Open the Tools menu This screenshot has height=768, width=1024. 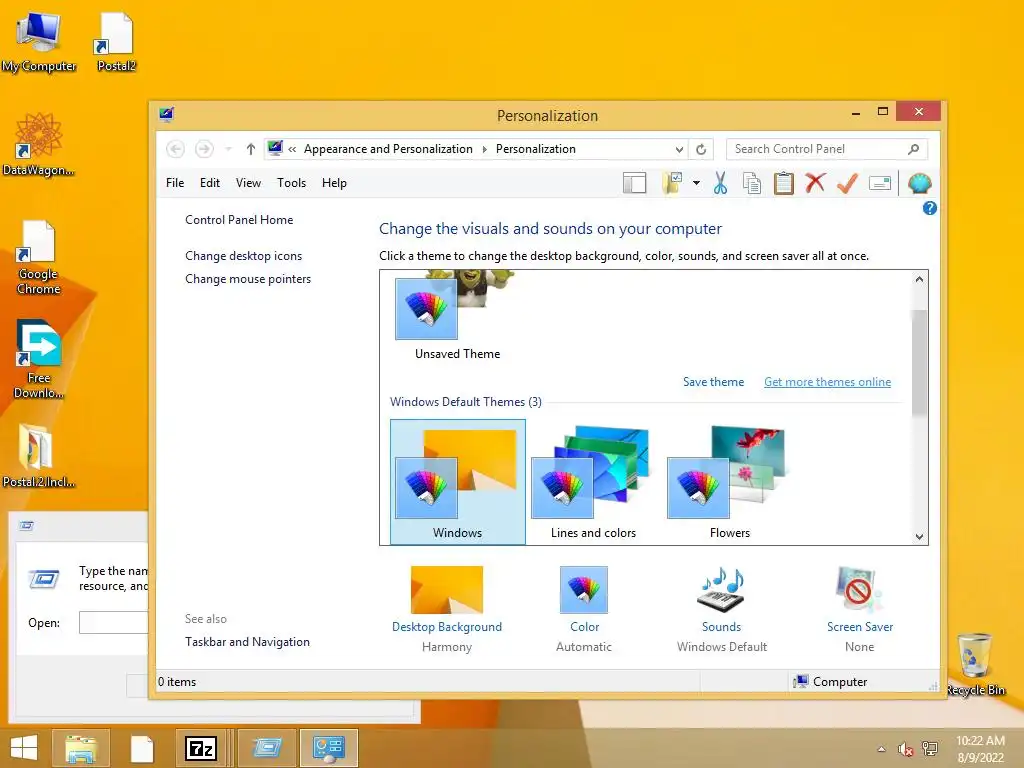[x=291, y=183]
